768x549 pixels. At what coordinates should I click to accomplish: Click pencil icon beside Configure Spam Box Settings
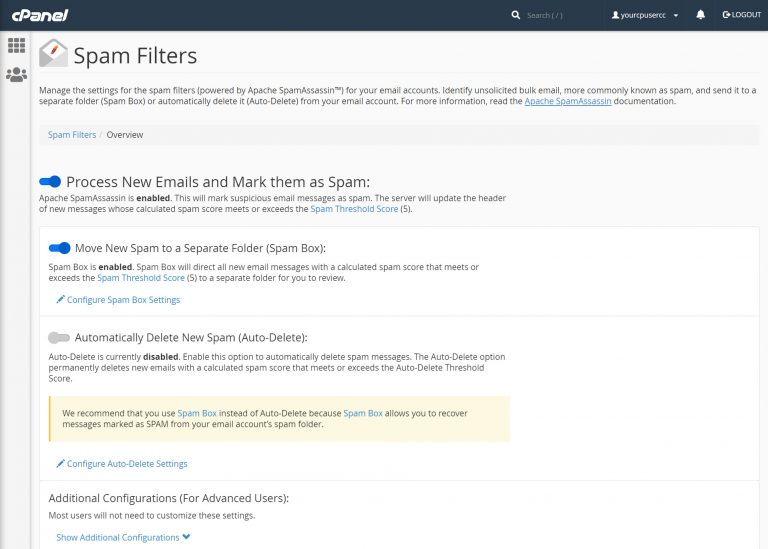click(60, 299)
